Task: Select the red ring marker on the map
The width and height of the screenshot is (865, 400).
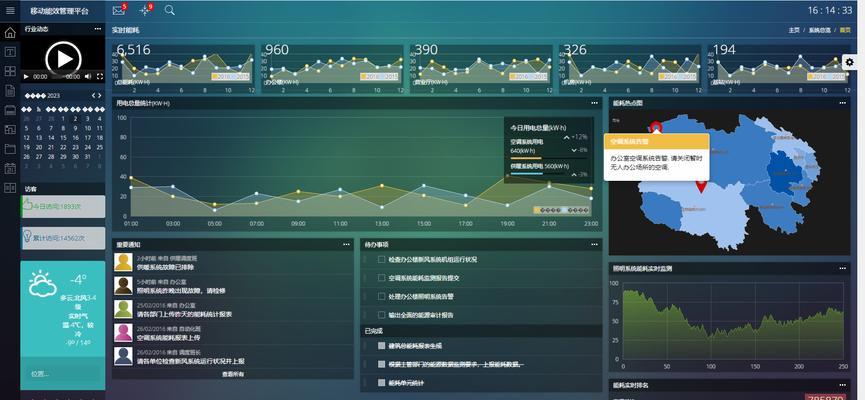Action: coord(655,127)
